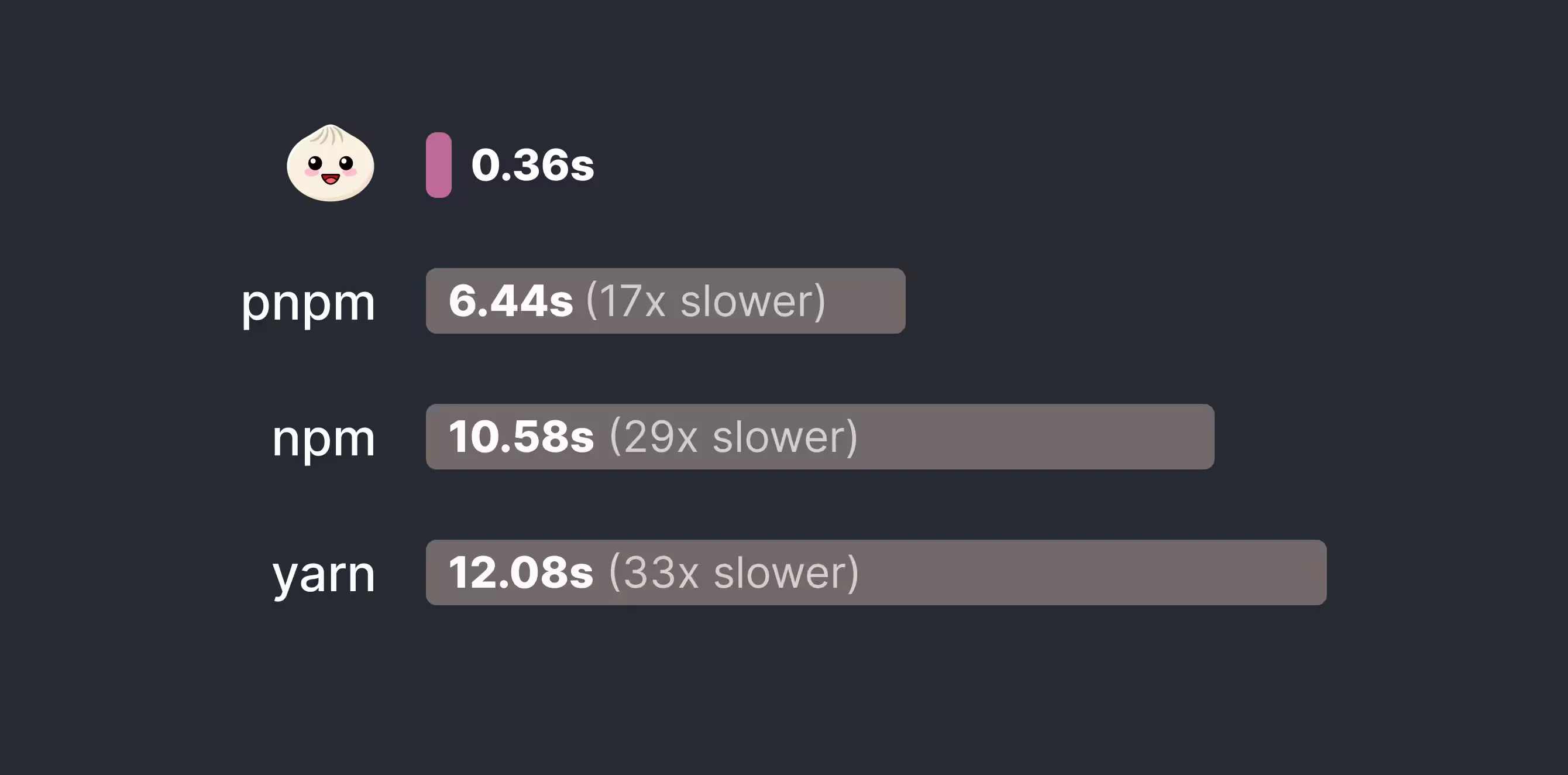Click the npm label

pyautogui.click(x=323, y=438)
